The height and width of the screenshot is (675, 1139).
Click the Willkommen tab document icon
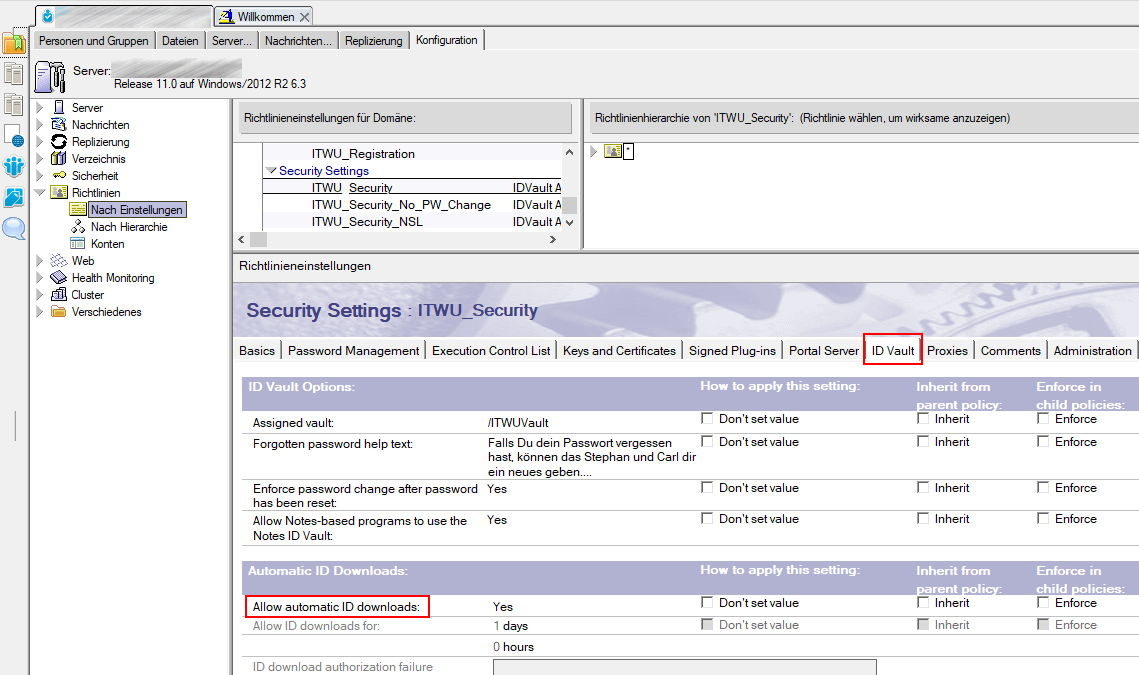[226, 16]
